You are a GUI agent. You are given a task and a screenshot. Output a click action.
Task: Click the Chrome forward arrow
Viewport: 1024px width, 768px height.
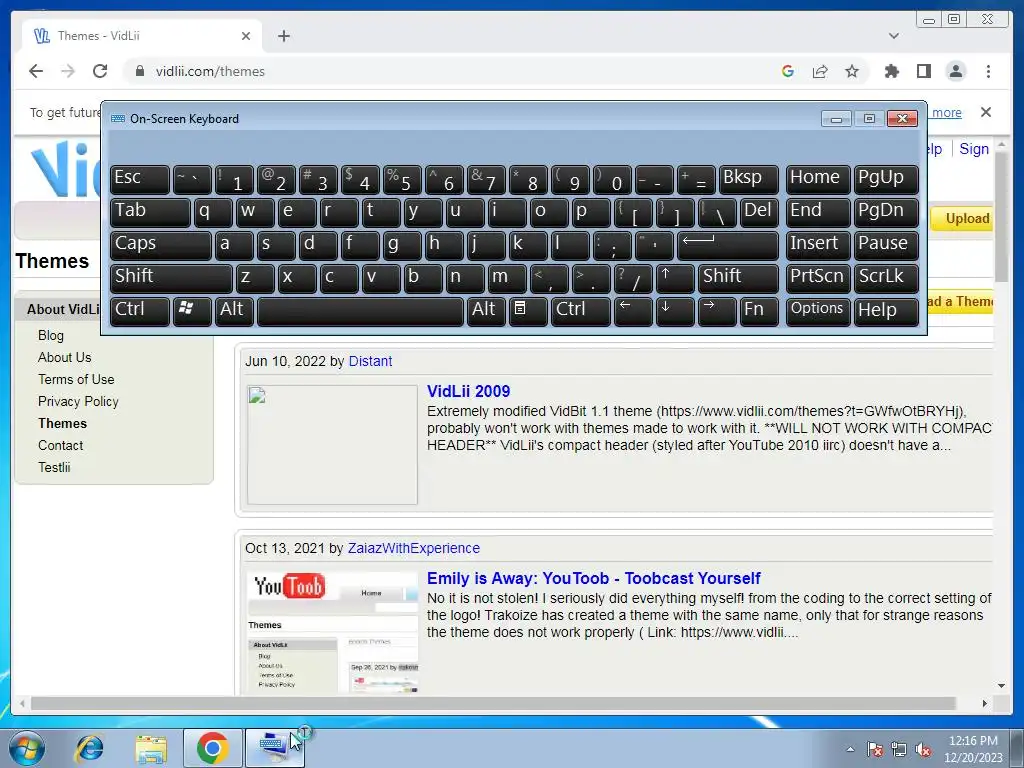coord(68,71)
